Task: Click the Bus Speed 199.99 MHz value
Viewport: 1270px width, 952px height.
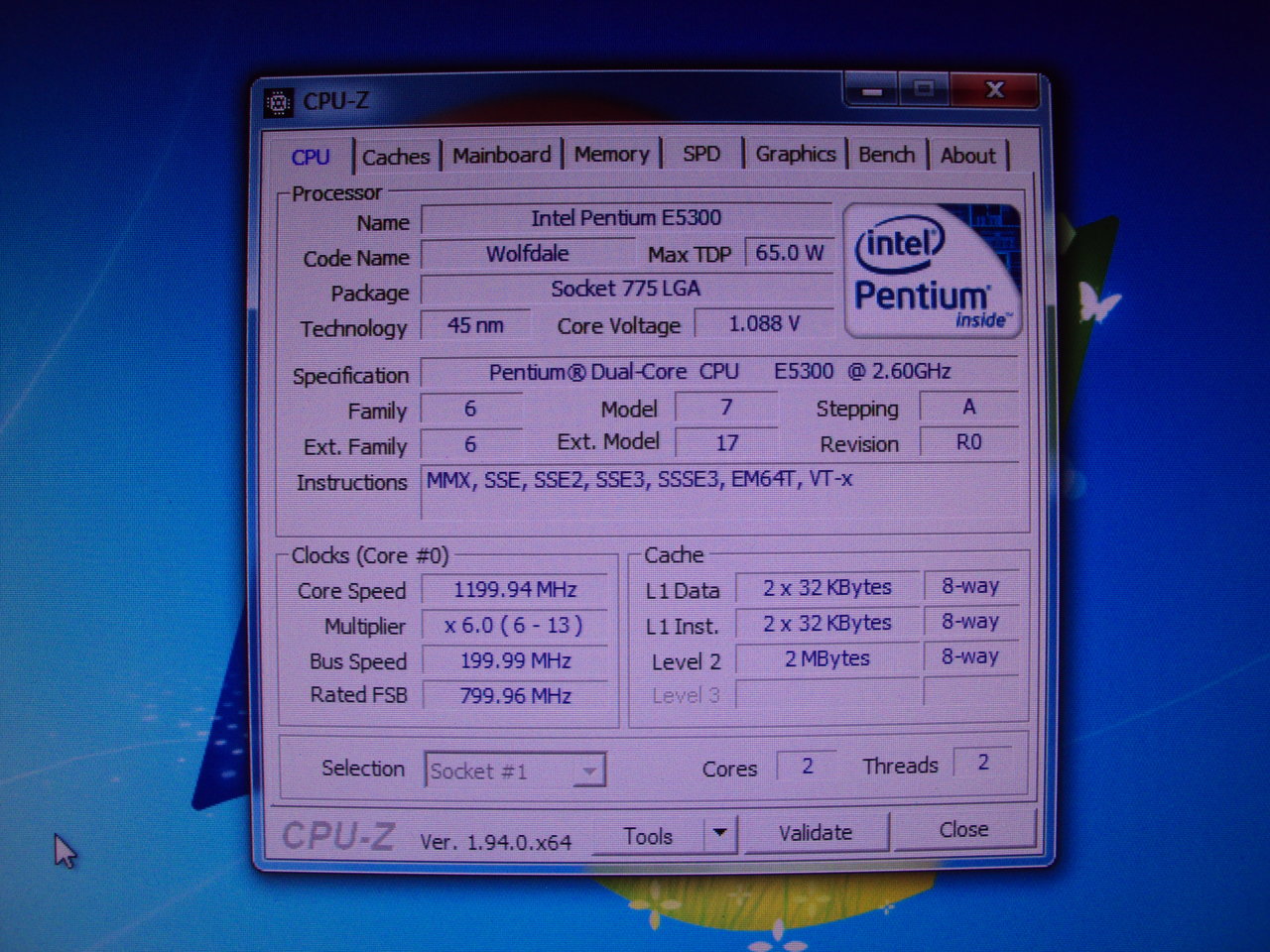Action: point(515,660)
